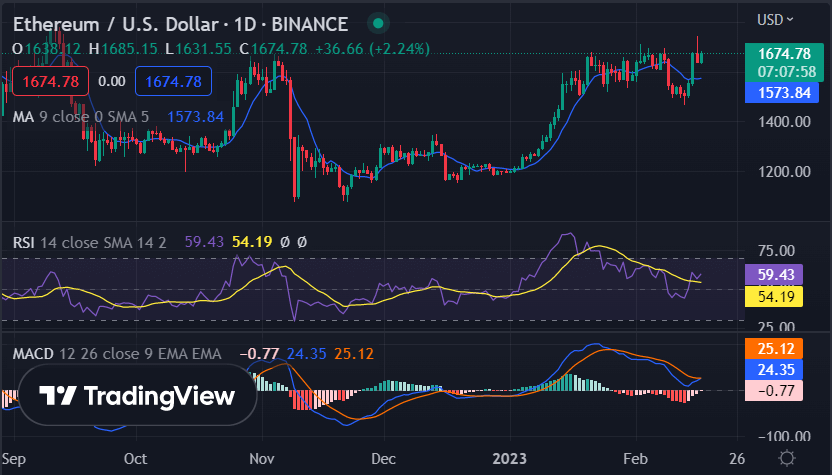This screenshot has height=475, width=832.
Task: Click the 1400.00 price scale level
Action: click(784, 122)
